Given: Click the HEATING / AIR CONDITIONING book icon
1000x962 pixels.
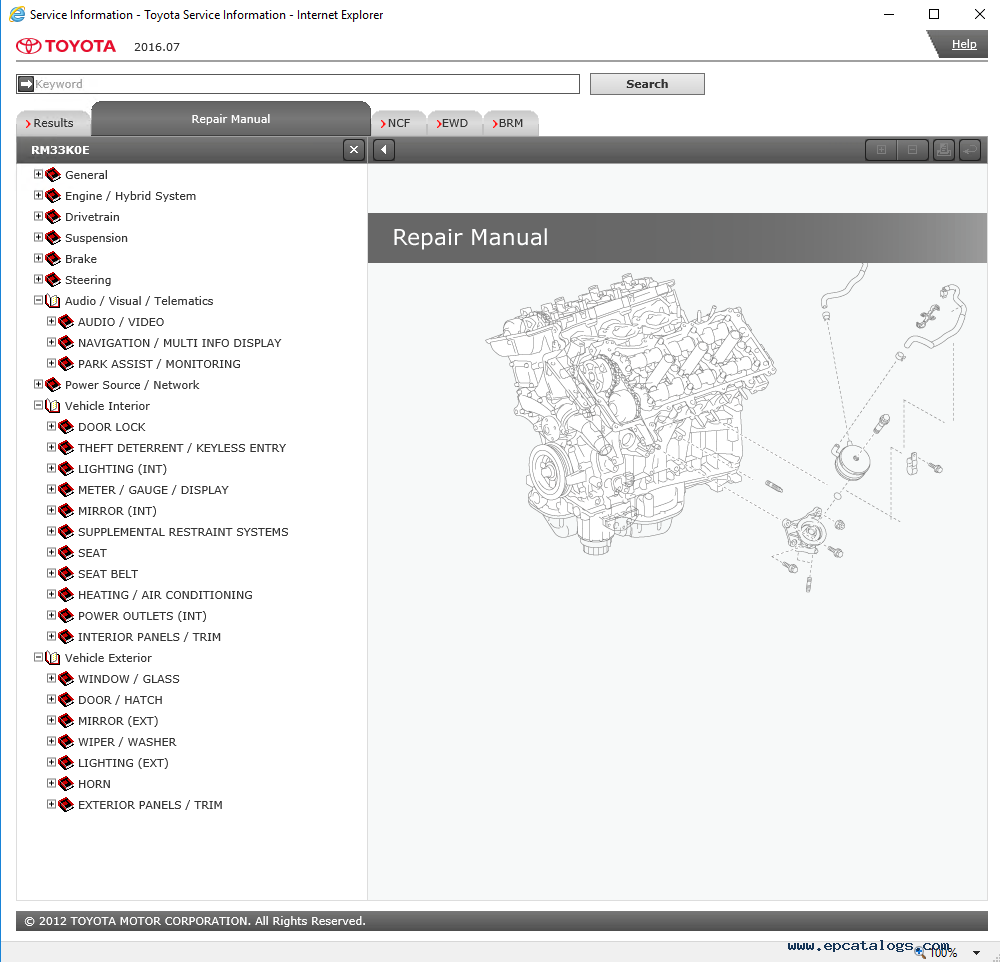Looking at the screenshot, I should click(66, 595).
